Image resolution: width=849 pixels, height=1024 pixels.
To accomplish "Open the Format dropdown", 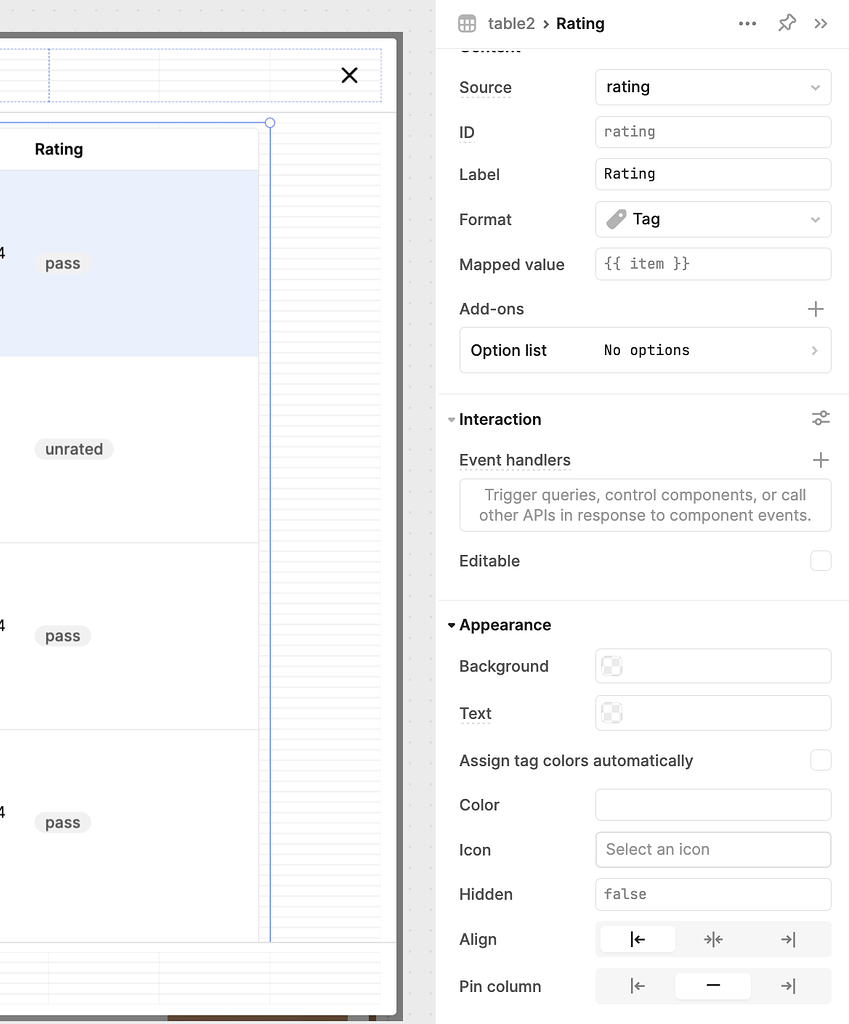I will pyautogui.click(x=713, y=219).
